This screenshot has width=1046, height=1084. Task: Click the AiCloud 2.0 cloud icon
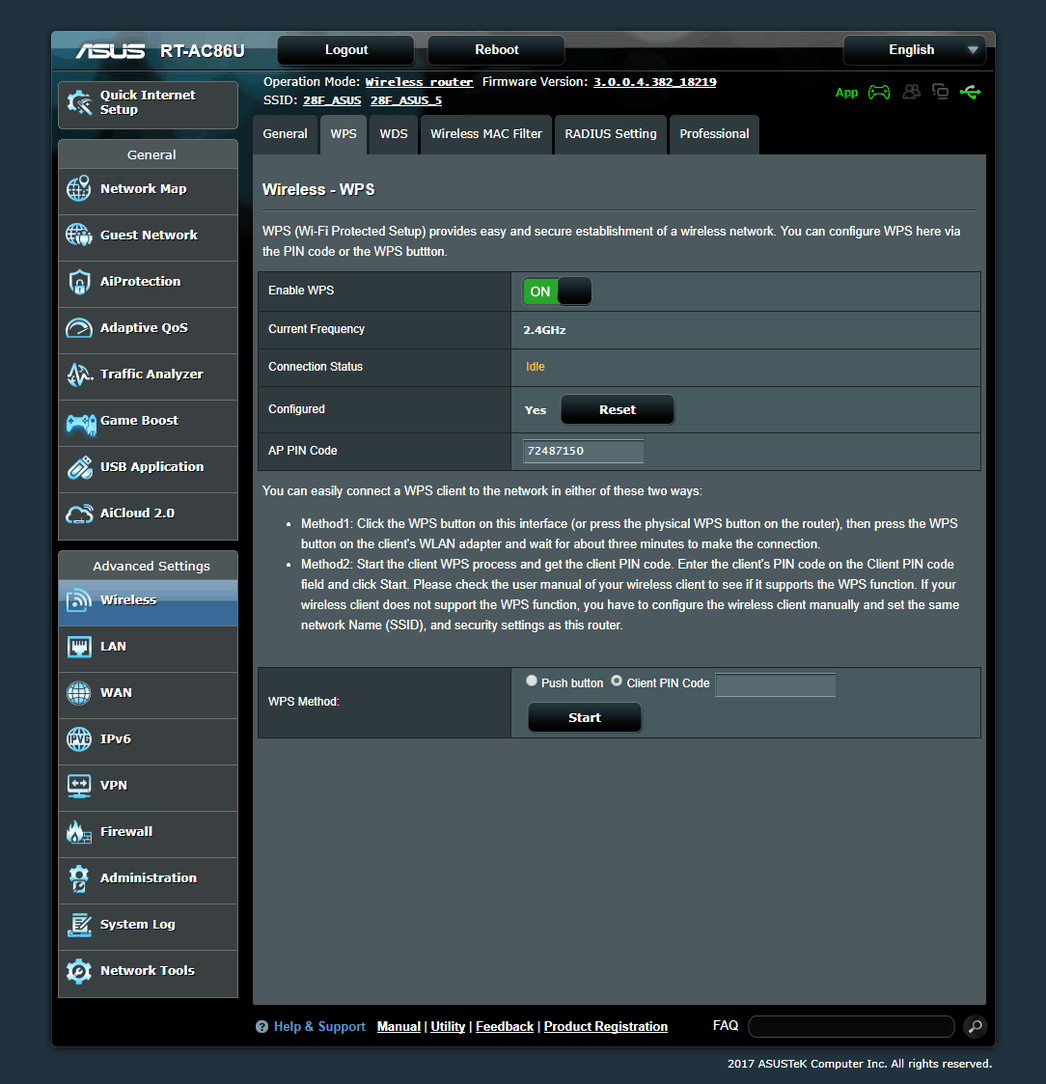click(79, 514)
